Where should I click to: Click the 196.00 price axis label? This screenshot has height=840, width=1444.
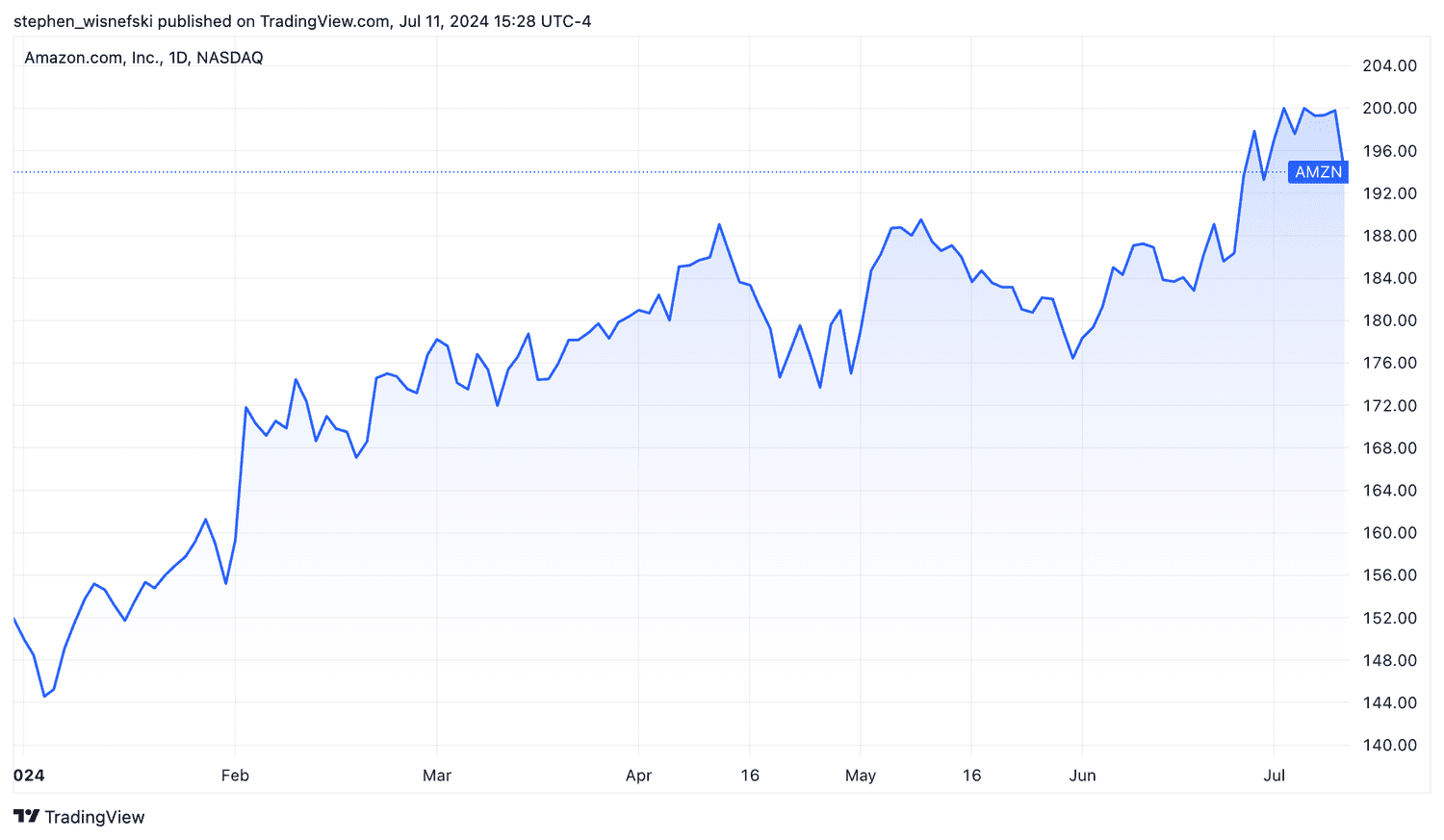[1389, 151]
